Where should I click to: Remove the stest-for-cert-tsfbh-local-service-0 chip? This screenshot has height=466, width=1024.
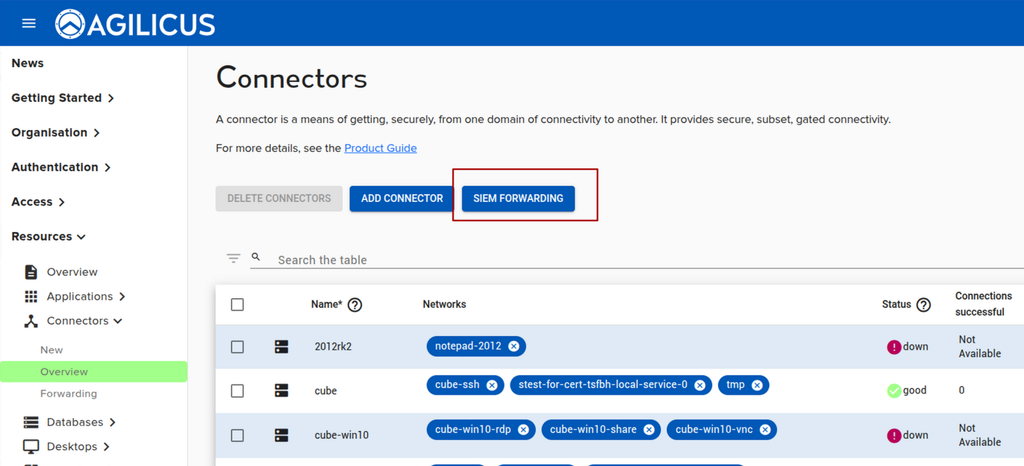click(x=699, y=385)
